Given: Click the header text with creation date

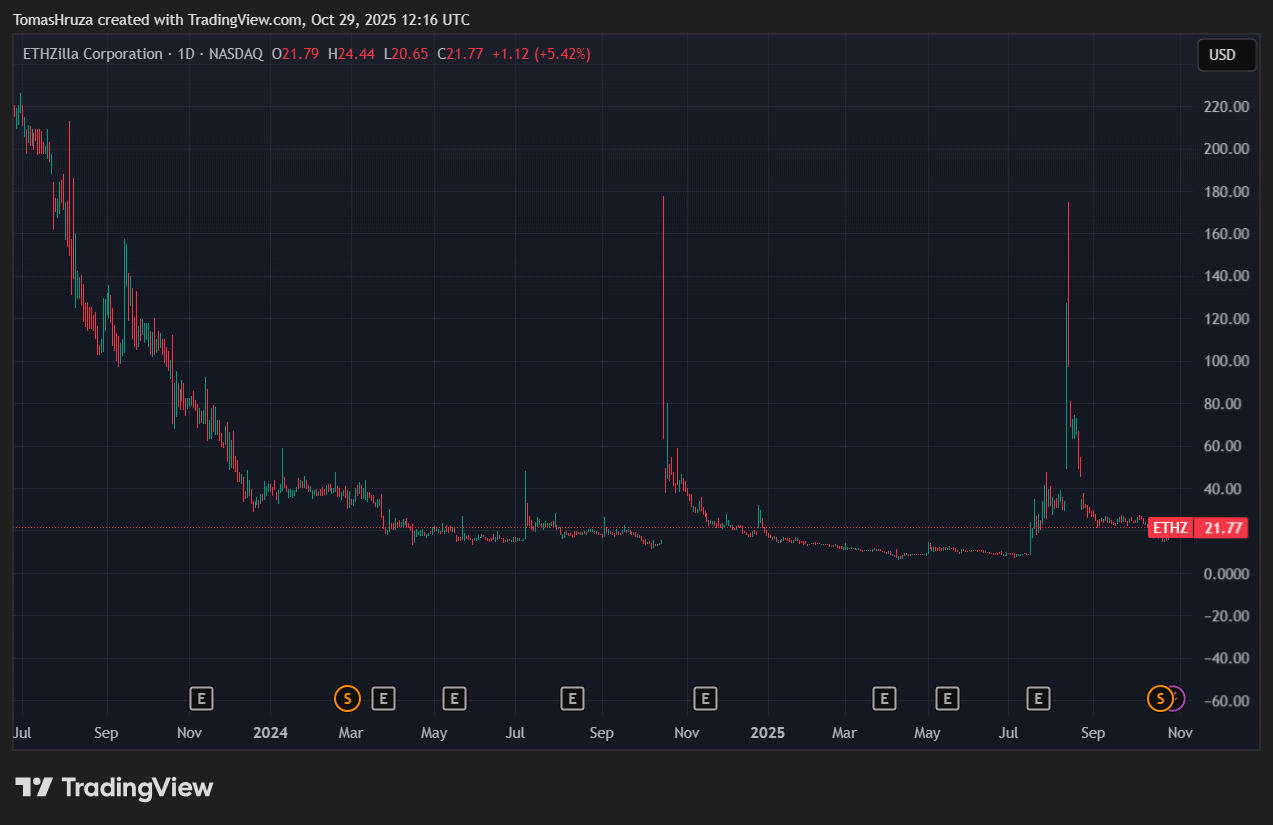Looking at the screenshot, I should click(242, 20).
